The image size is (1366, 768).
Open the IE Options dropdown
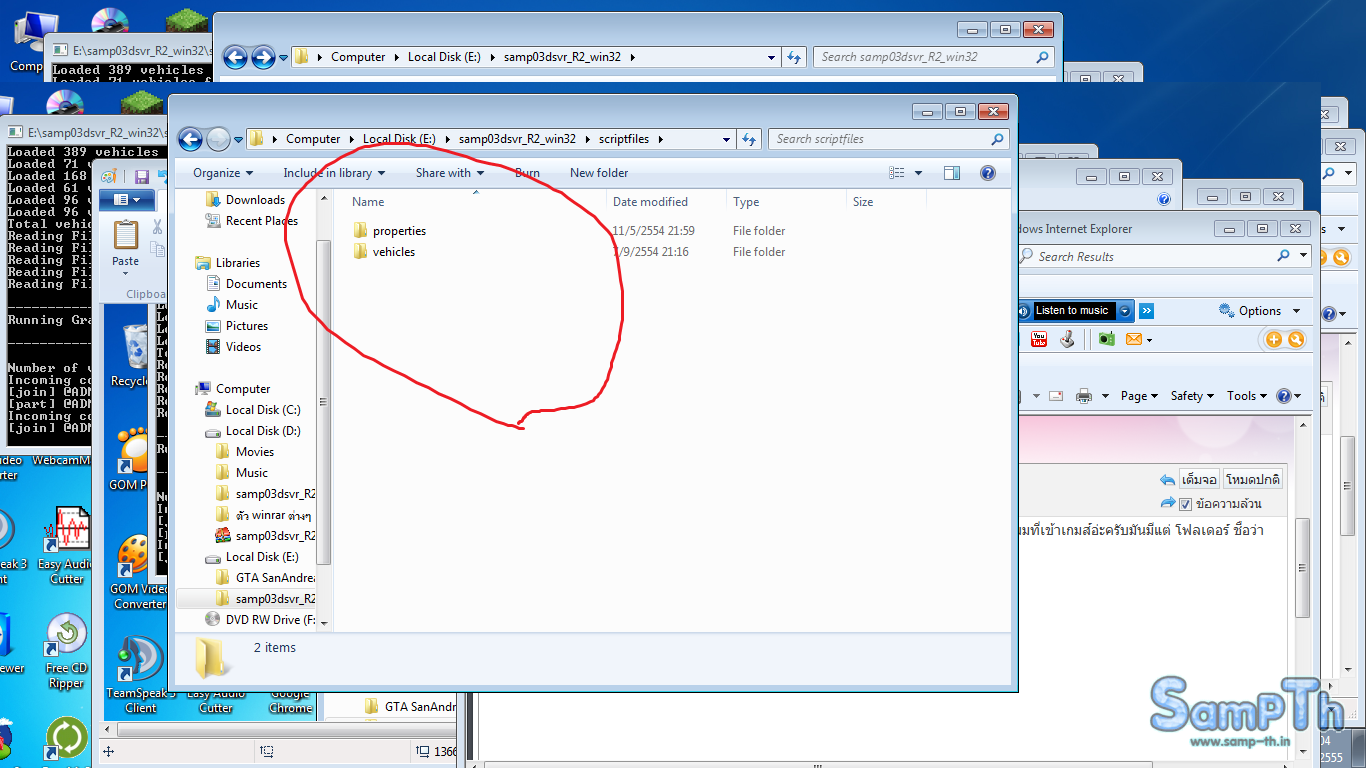(1260, 311)
